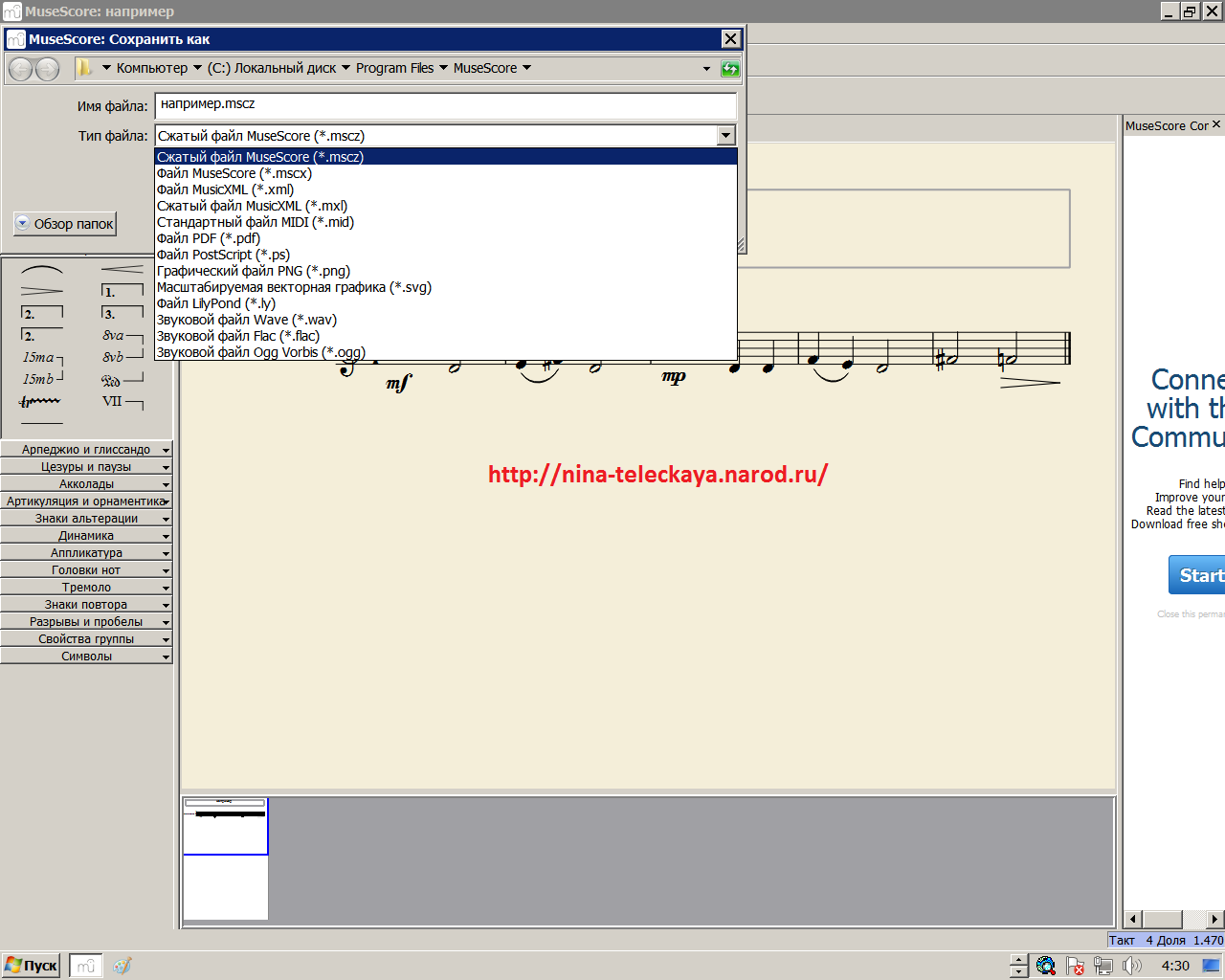Choose Масштабируемая векторная графика (*.svg)
This screenshot has width=1225, height=980.
(x=446, y=287)
